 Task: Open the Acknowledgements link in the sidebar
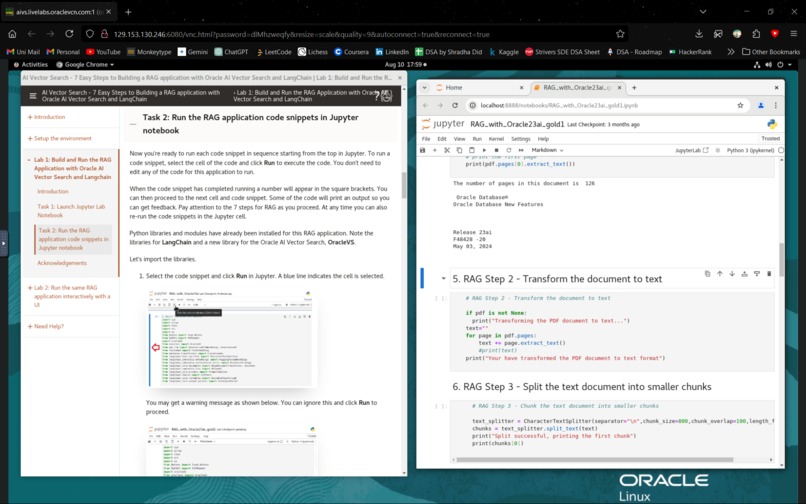click(x=62, y=263)
